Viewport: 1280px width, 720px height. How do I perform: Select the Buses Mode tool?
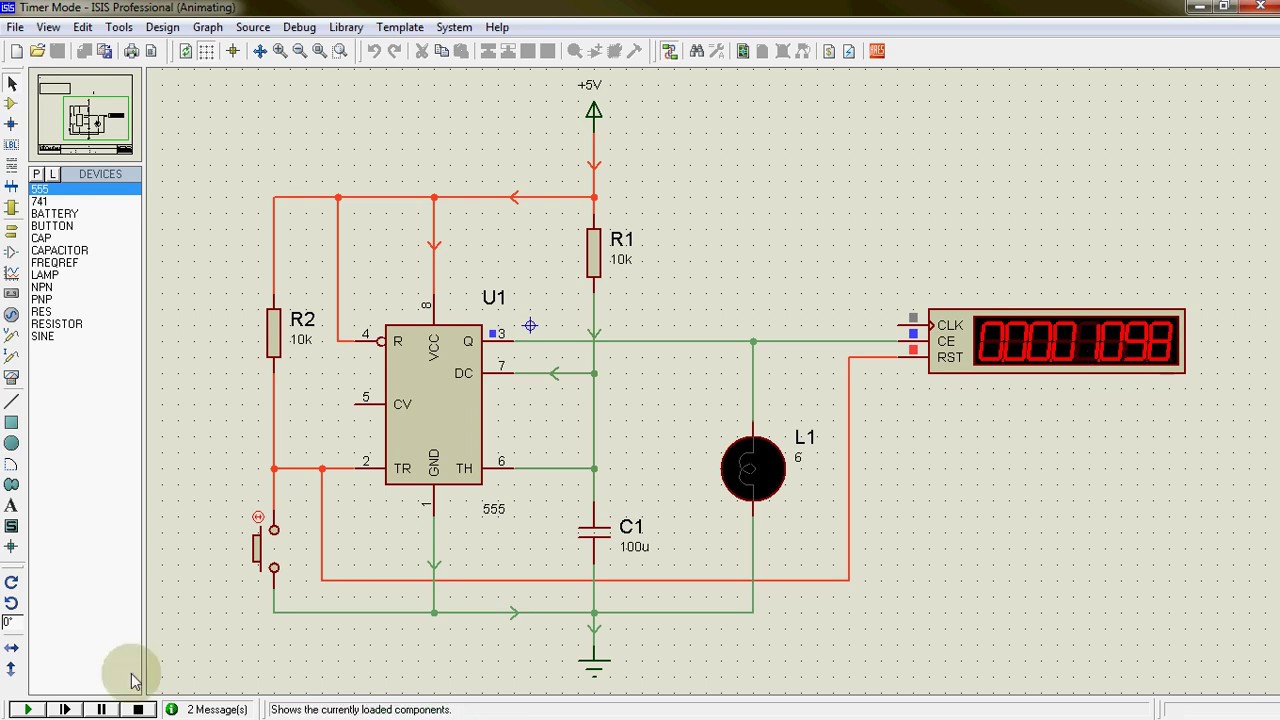click(x=12, y=186)
